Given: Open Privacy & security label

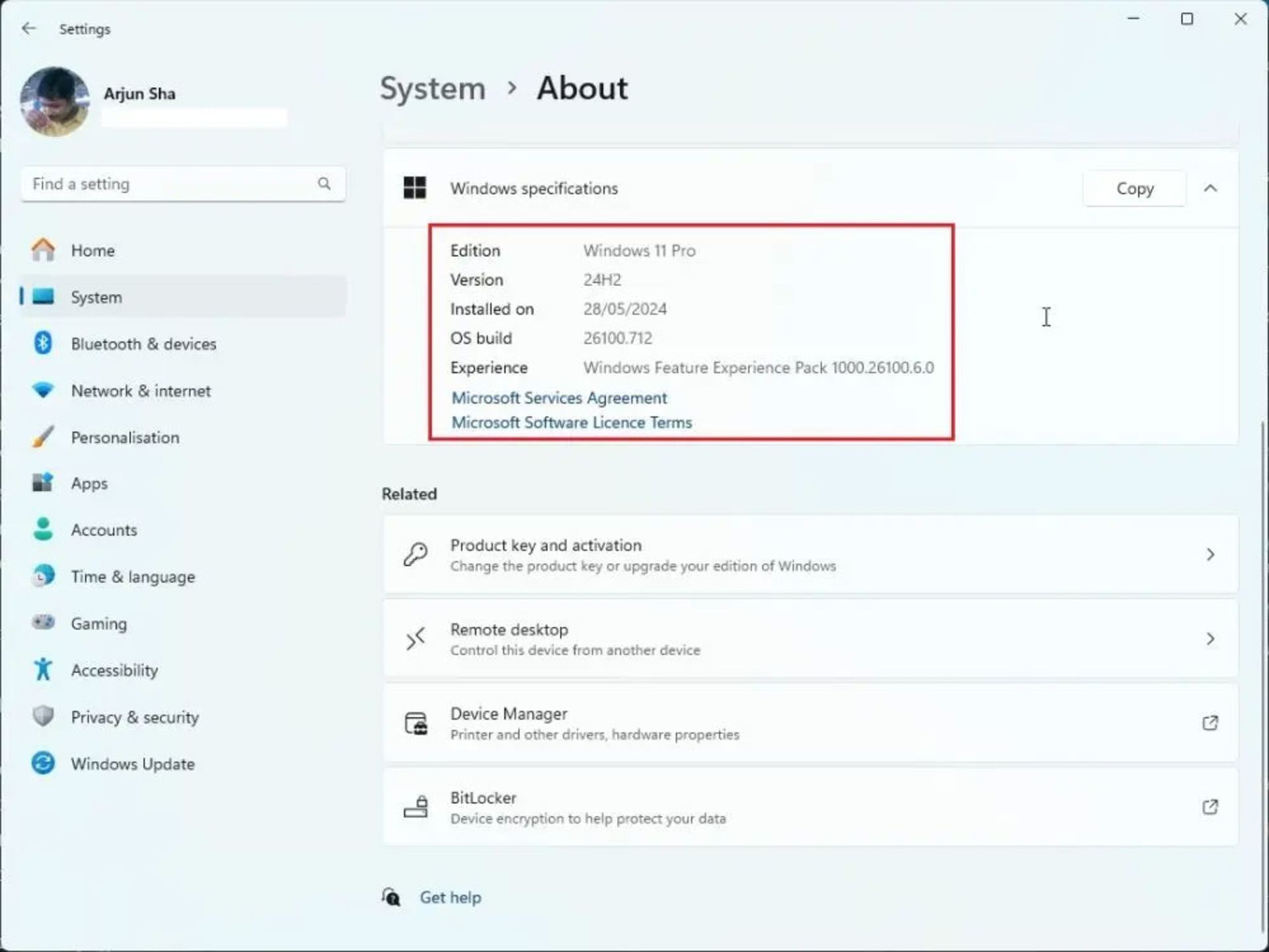Looking at the screenshot, I should click(x=135, y=717).
